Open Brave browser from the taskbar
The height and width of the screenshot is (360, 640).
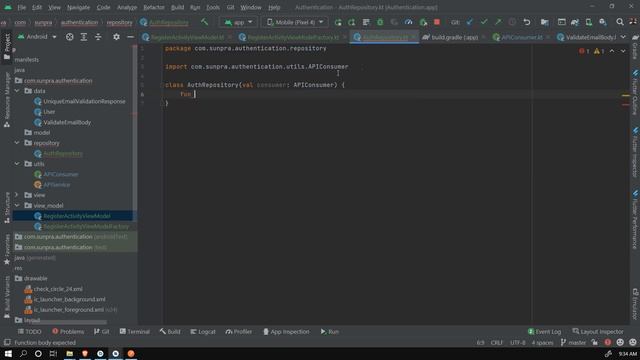click(85, 353)
